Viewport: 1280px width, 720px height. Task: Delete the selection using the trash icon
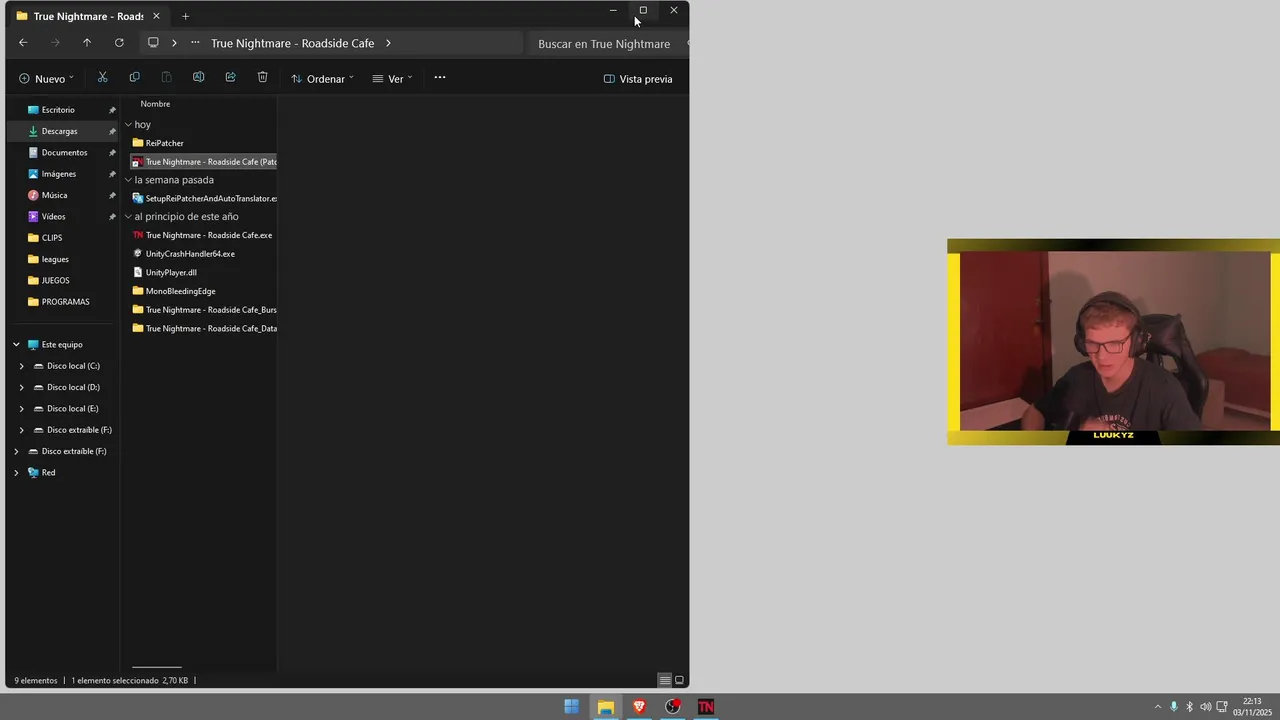(x=262, y=78)
